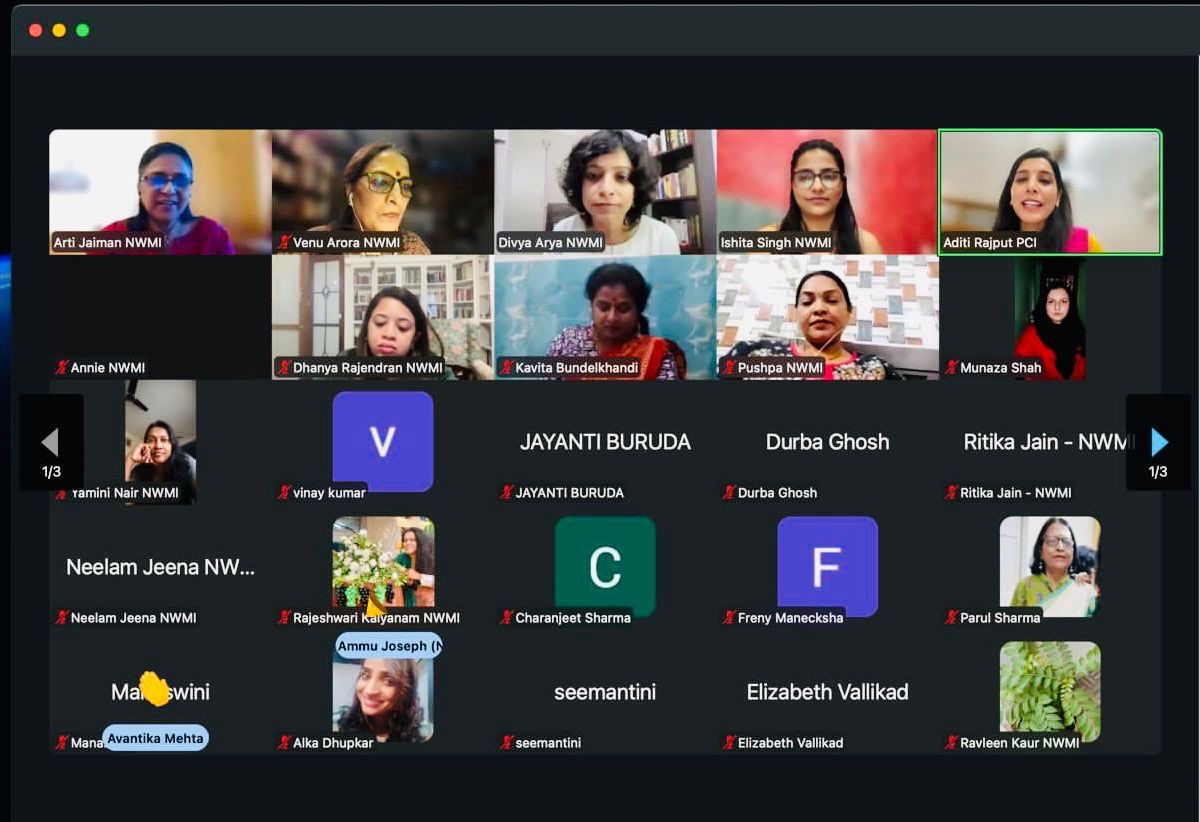The image size is (1200, 822).
Task: Click muted mic icon for Freny Maneckshaw
Action: click(x=729, y=617)
